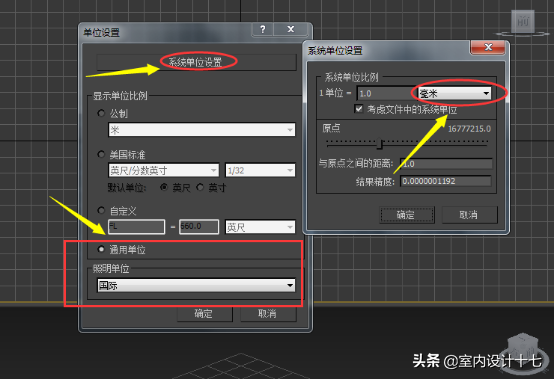Open the 1/32 fraction dropdown

pos(260,170)
